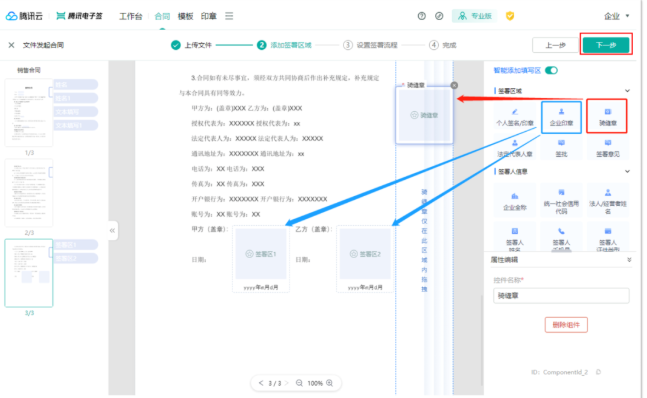Screen dimensions: 647x398
Task: Click the 签署区2 chip in sidebar
Action: point(76,258)
